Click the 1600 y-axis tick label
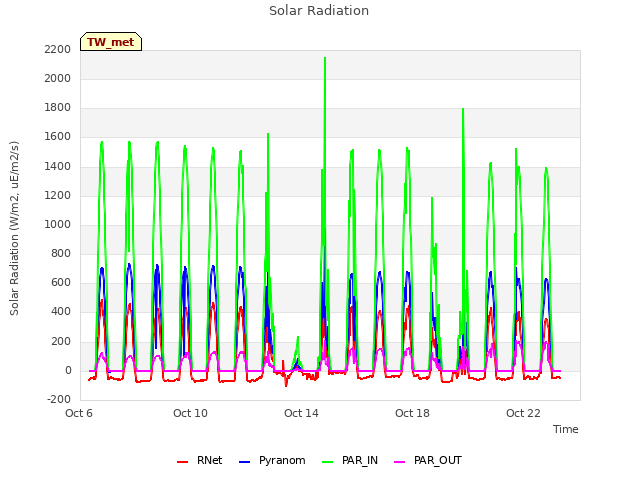This screenshot has width=640, height=480. coord(58,137)
